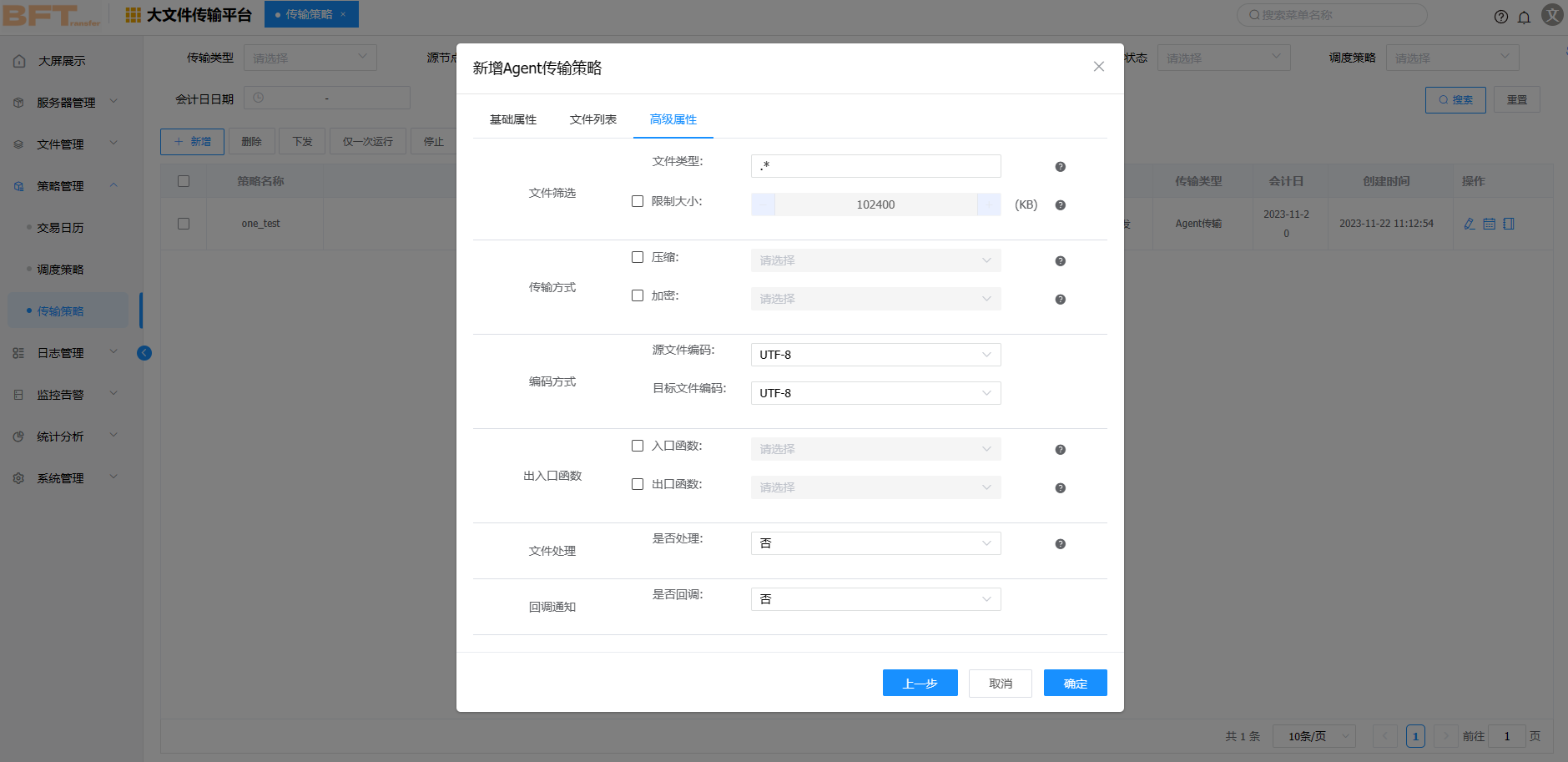Click help icon next to 限制大小 (KB)
This screenshot has height=762, width=1568.
[x=1060, y=205]
